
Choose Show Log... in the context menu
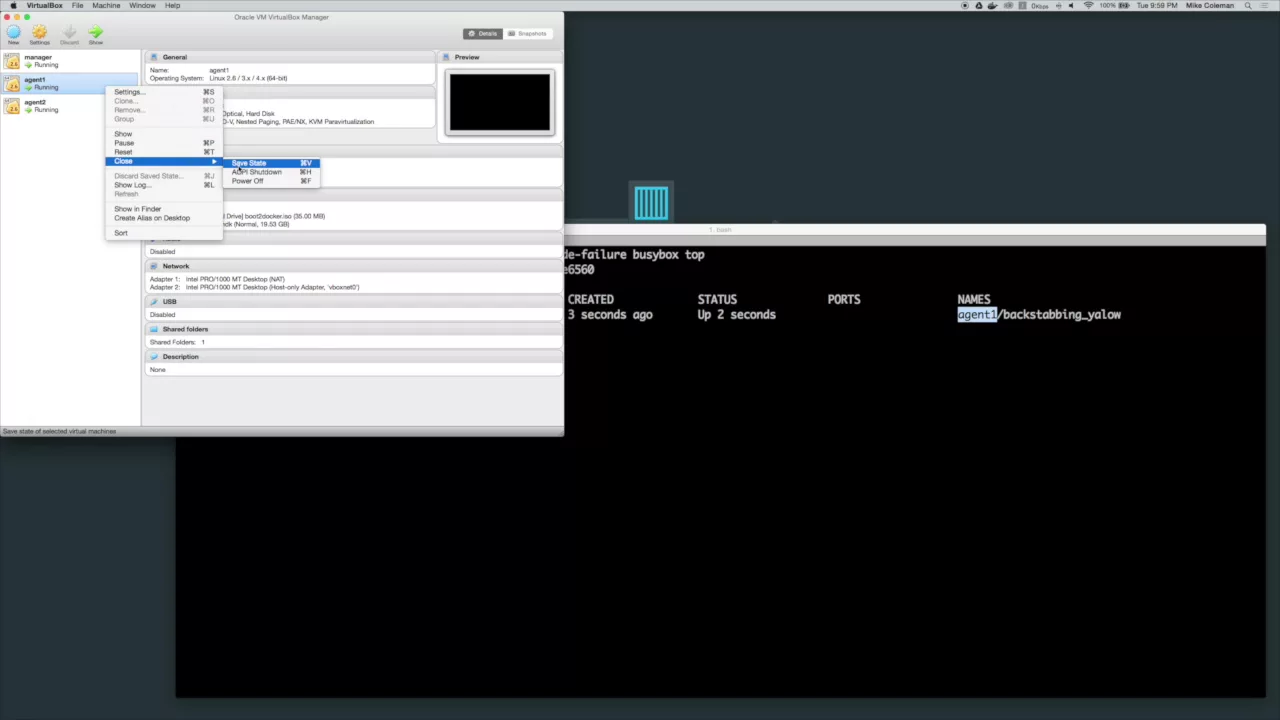point(163,185)
